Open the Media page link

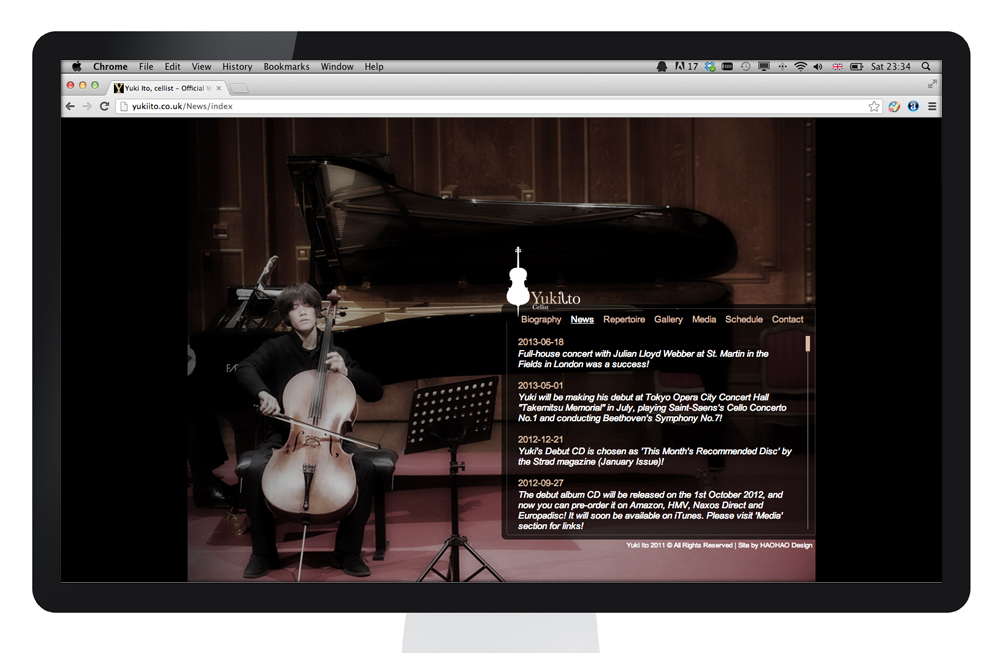pos(703,319)
